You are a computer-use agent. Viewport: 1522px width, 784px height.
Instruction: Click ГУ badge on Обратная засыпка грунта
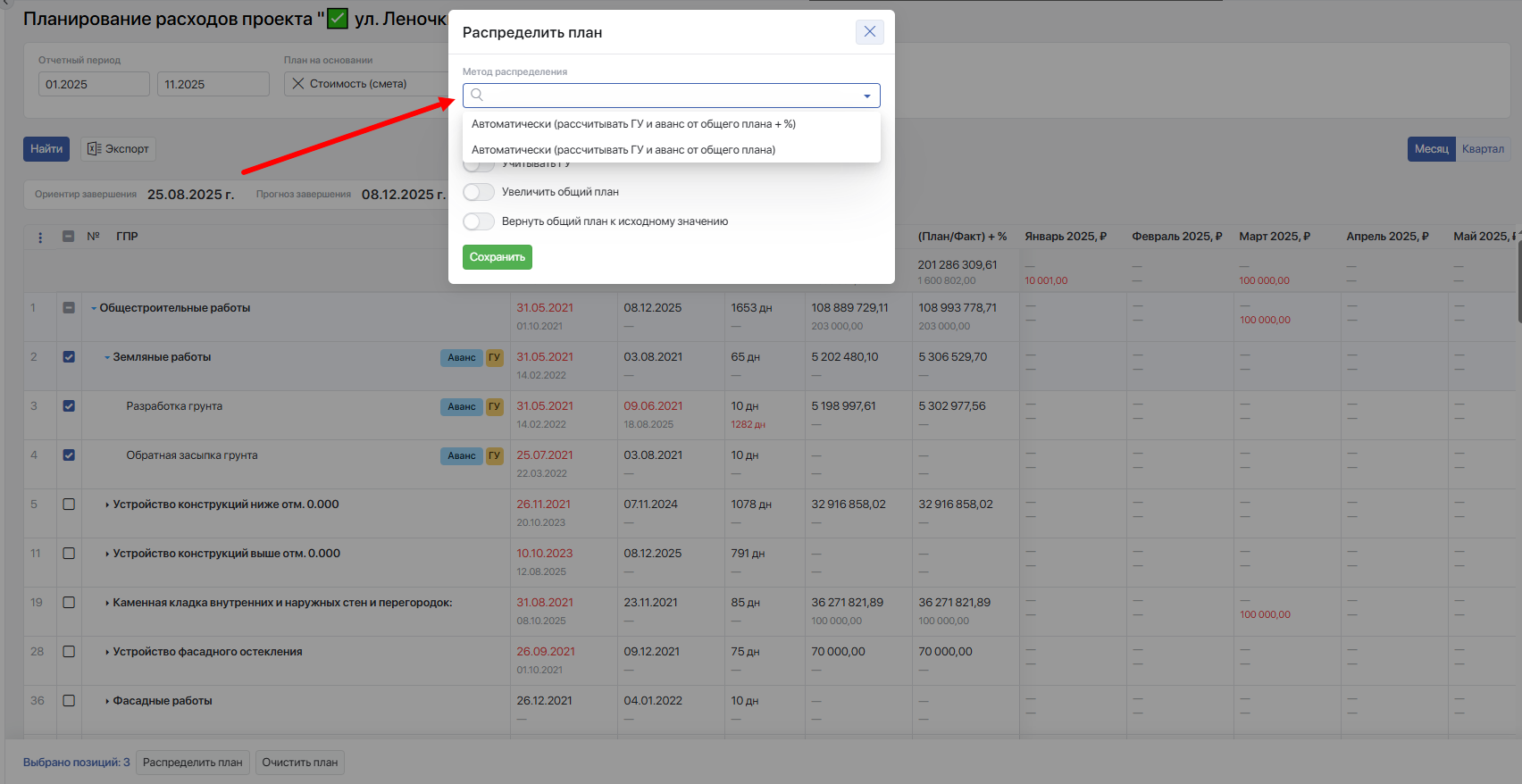point(494,455)
